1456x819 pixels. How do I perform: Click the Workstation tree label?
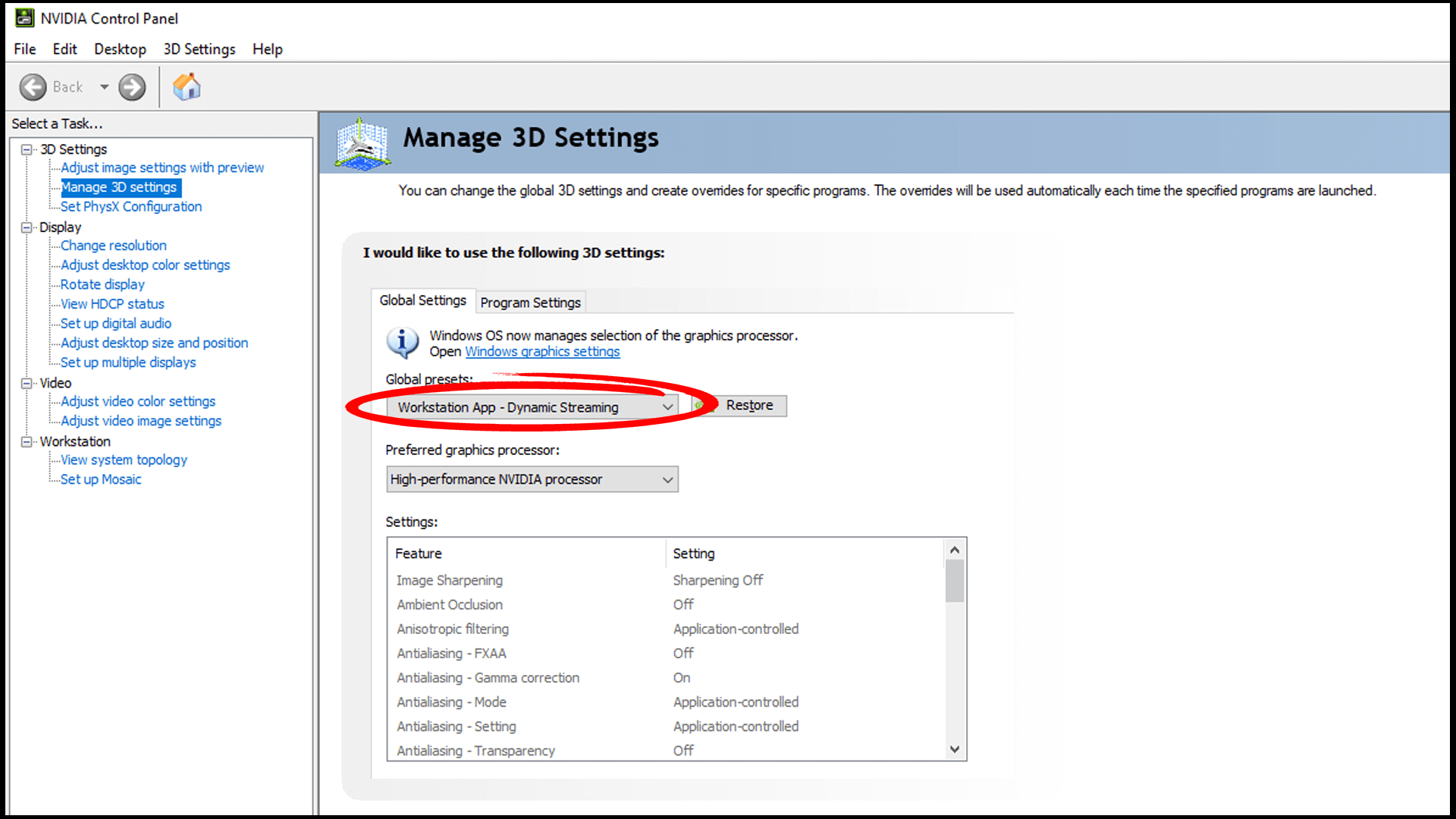coord(75,441)
